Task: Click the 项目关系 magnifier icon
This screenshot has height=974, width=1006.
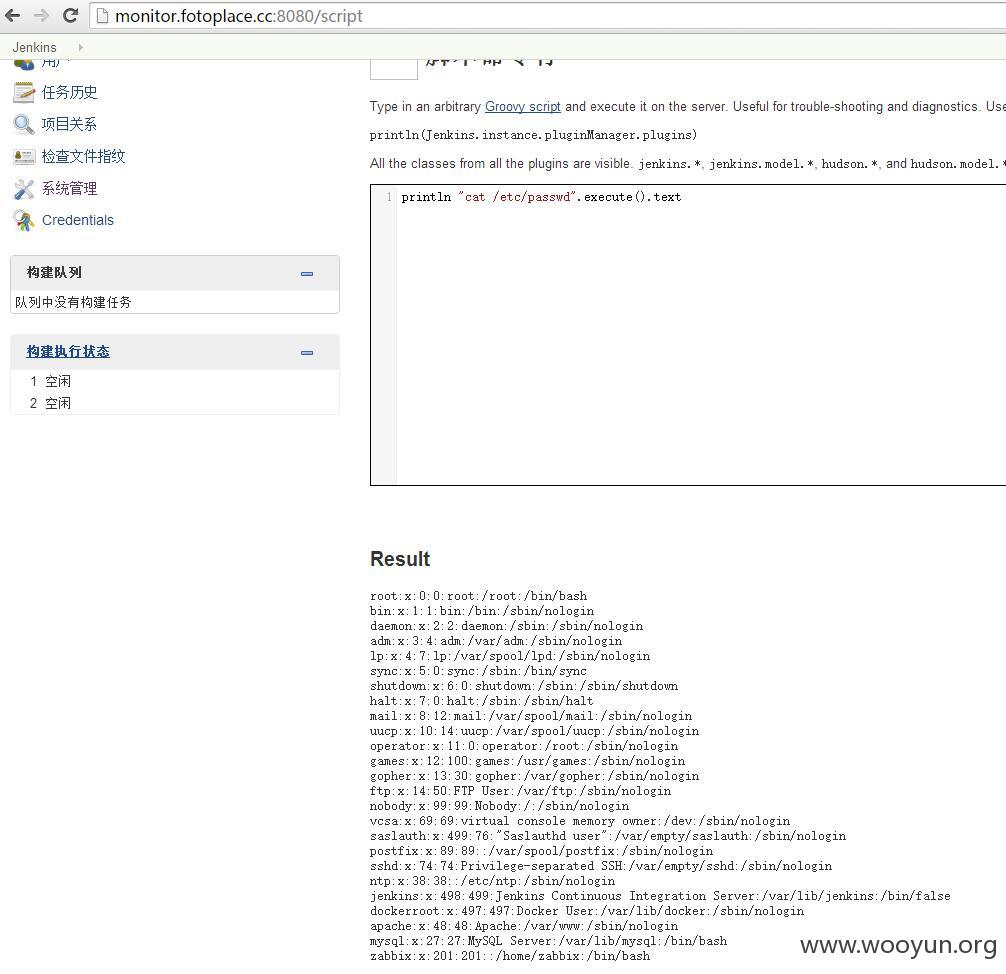Action: [24, 124]
